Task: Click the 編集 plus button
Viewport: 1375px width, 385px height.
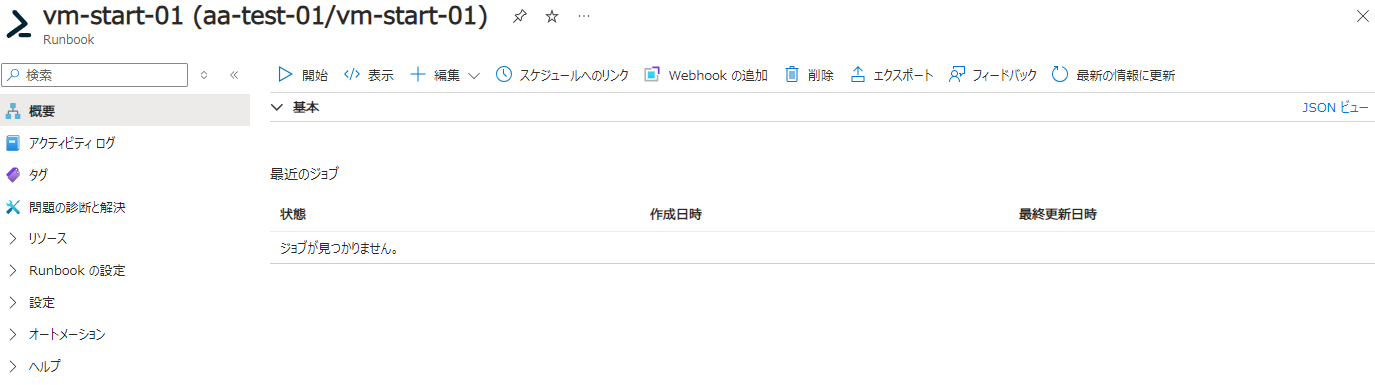Action: [435, 75]
